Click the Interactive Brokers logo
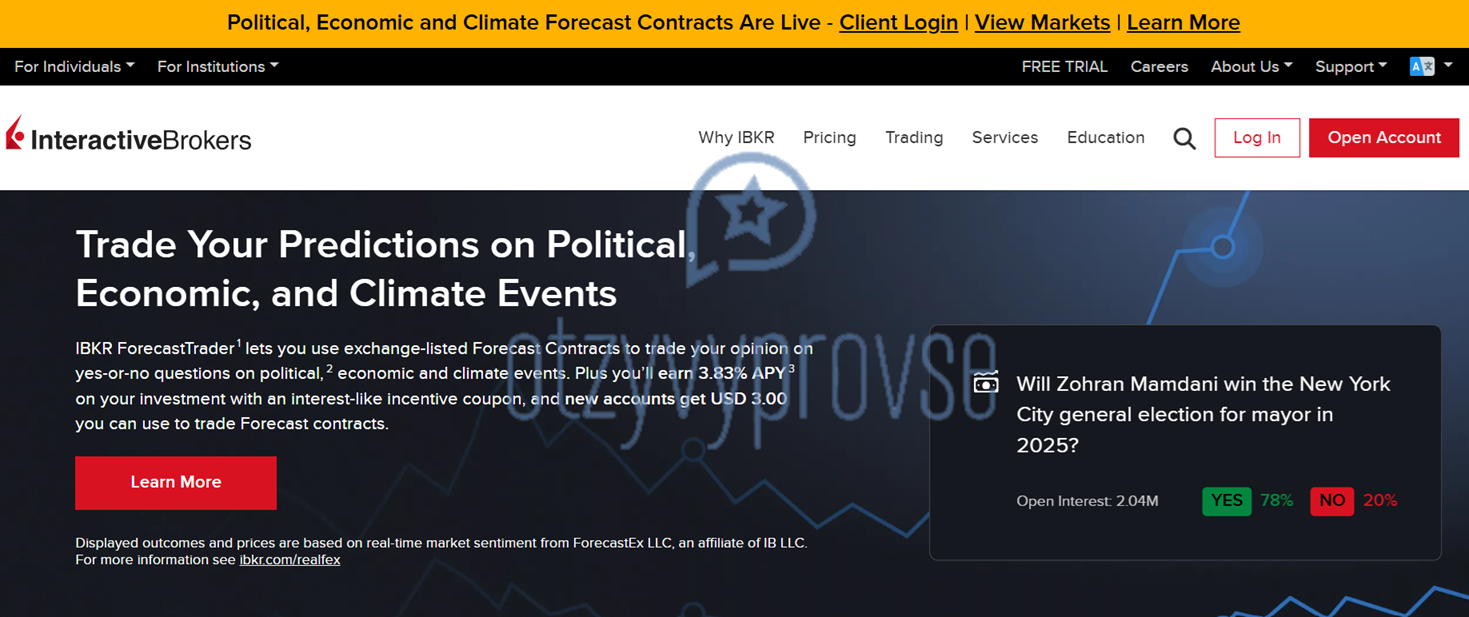 pos(128,136)
